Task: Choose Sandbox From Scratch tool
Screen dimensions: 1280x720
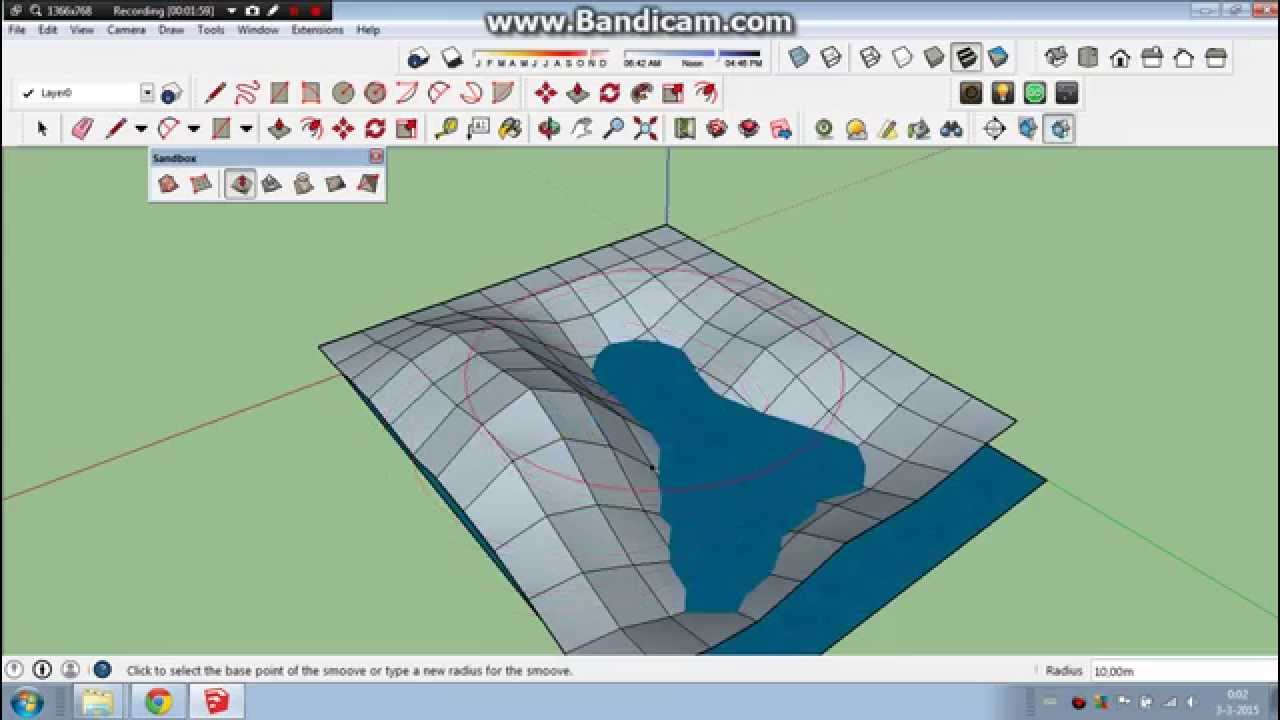Action: tap(201, 184)
